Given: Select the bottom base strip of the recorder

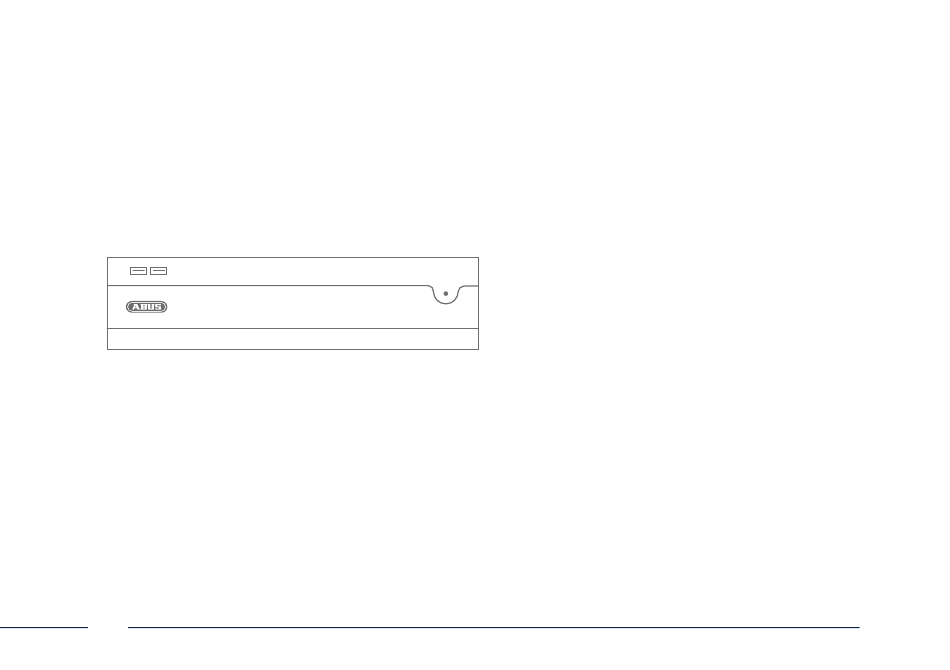Looking at the screenshot, I should pos(293,339).
